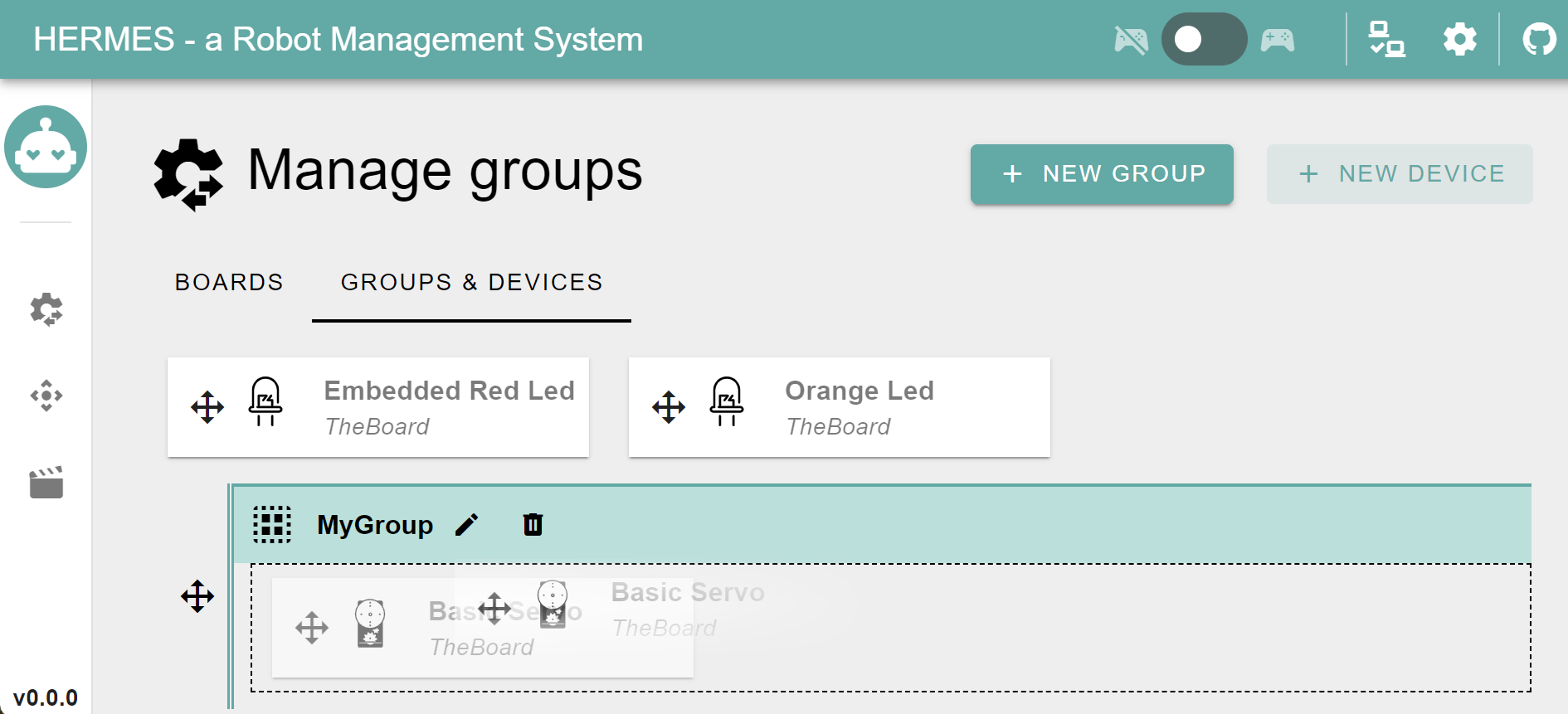
Task: Select the GROUPS & DEVICES tab
Action: [471, 283]
